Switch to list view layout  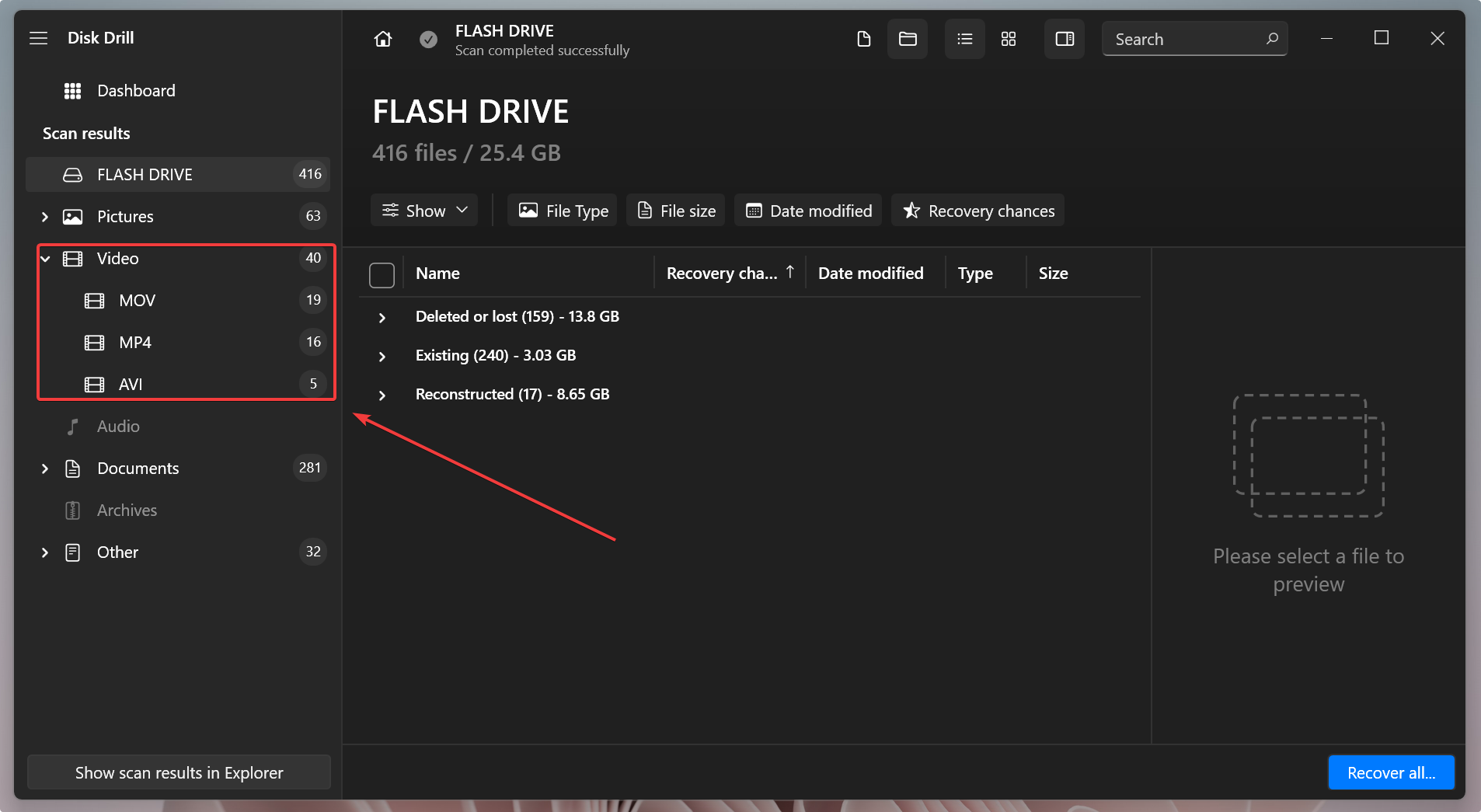pos(965,39)
